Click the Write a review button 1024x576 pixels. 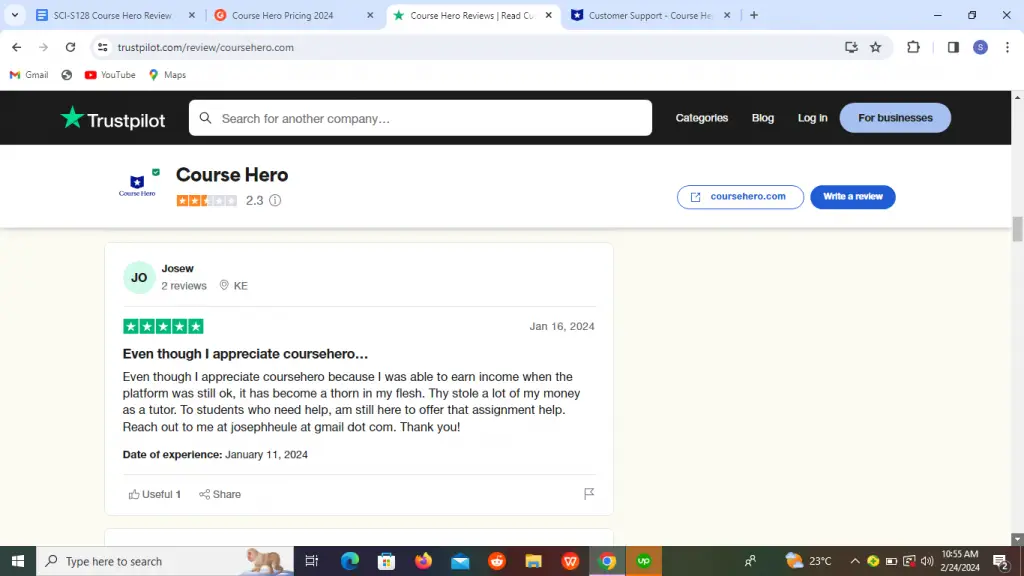pyautogui.click(x=853, y=196)
